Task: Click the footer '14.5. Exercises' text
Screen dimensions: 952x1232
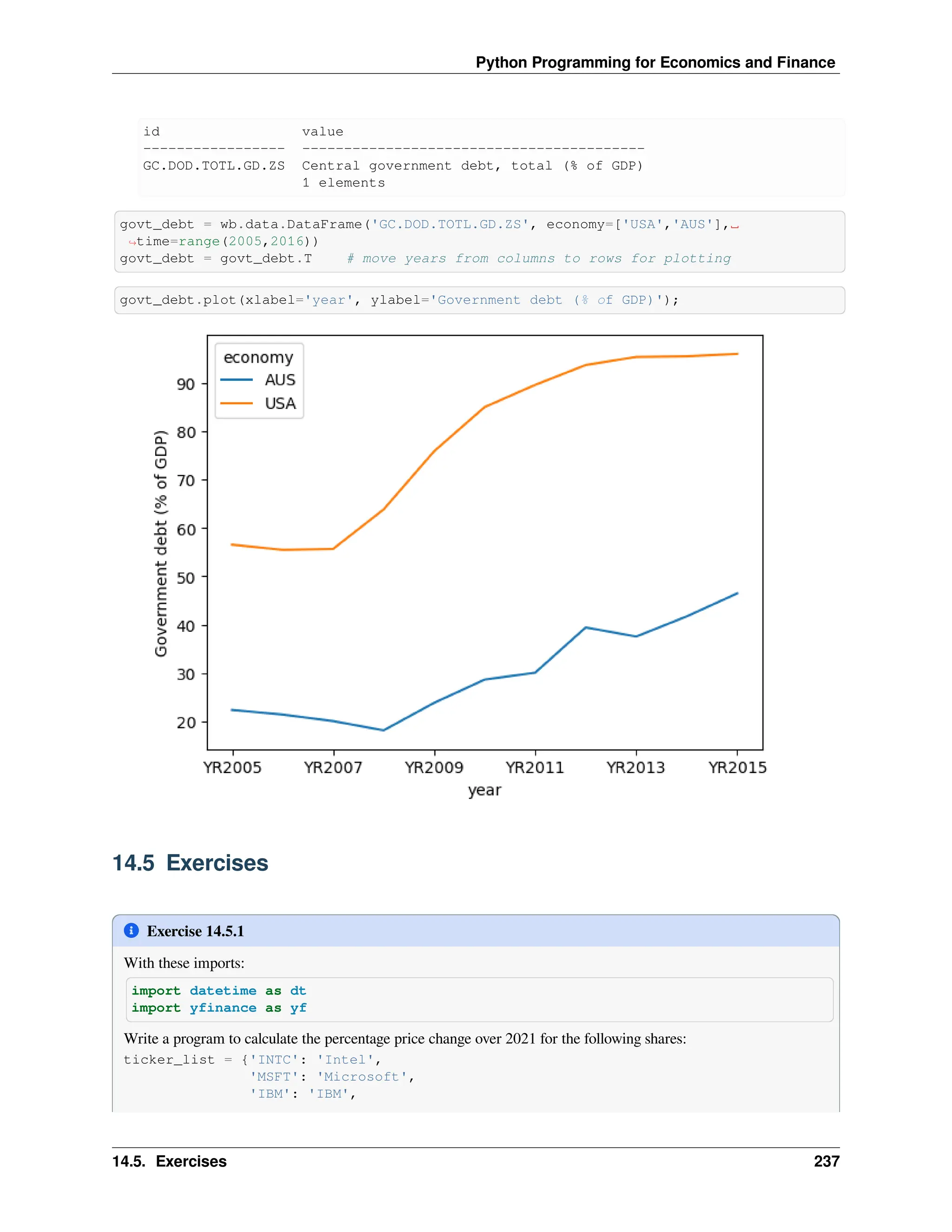Action: 169,1161
